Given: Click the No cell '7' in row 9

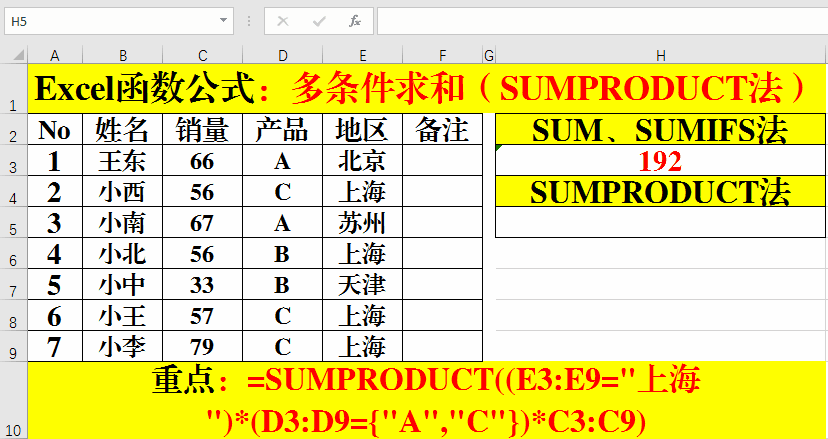Looking at the screenshot, I should pos(55,347).
